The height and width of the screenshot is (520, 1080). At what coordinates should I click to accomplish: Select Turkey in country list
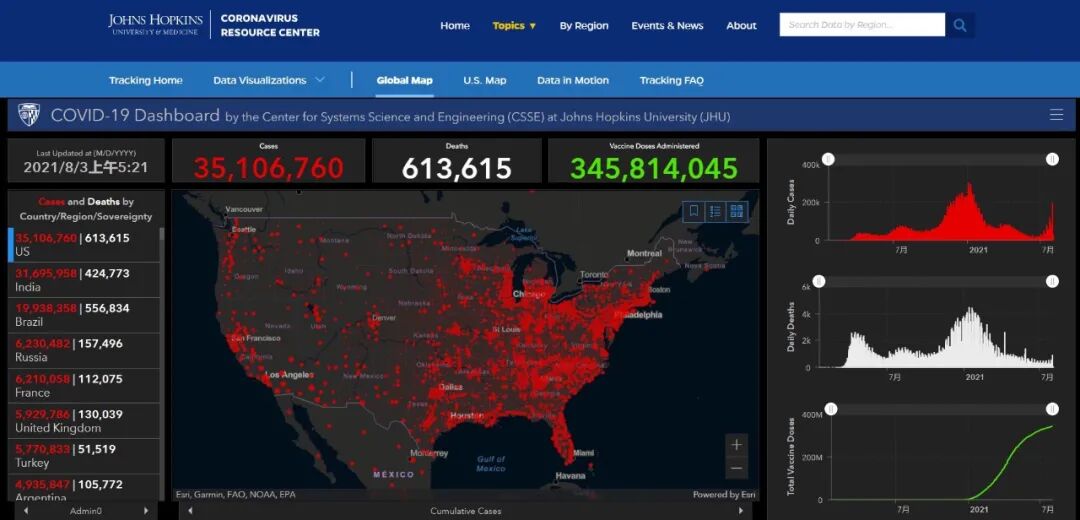click(x=83, y=455)
